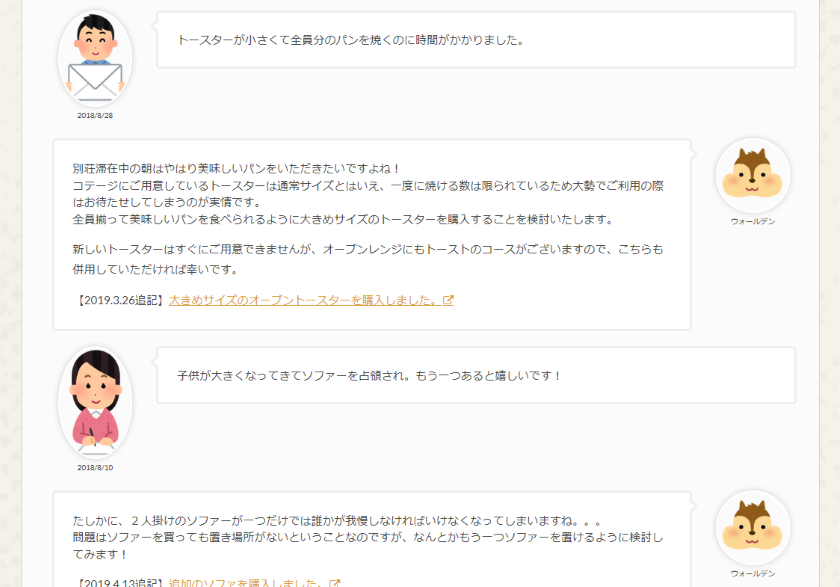The height and width of the screenshot is (587, 840).
Task: Click reply line 別荘滞在中の朝はやはり美味しいパン
Action: click(236, 169)
